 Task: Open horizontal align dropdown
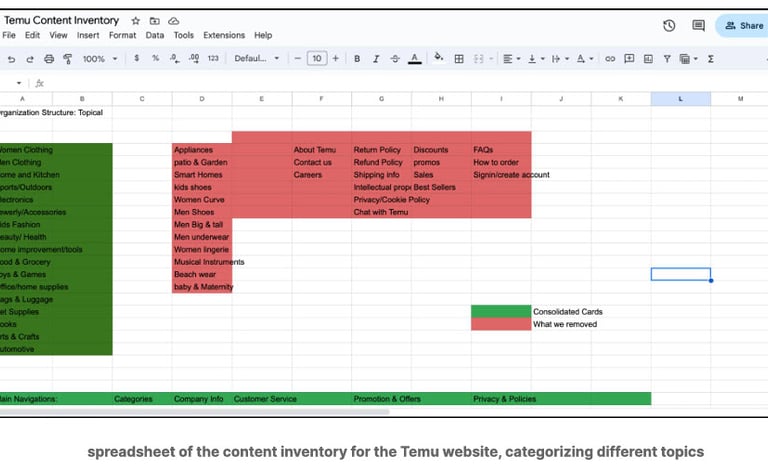pos(511,59)
